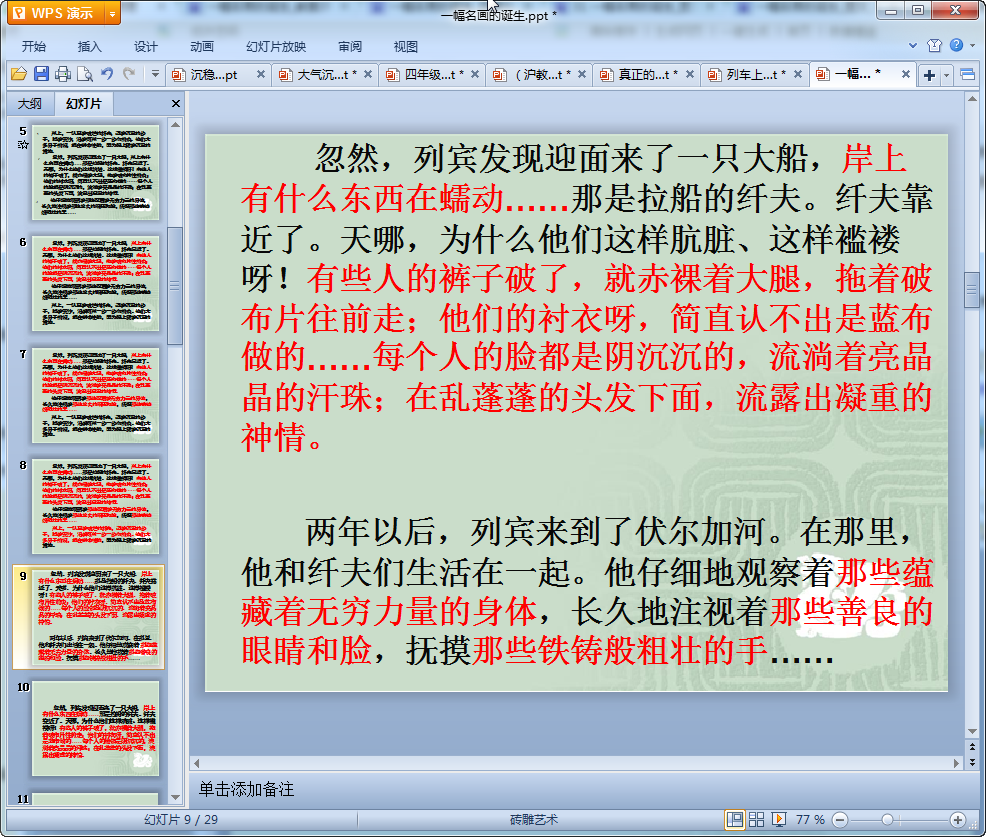The width and height of the screenshot is (986, 837).
Task: Click the window arrangement icon beside tab bar
Action: (x=968, y=75)
